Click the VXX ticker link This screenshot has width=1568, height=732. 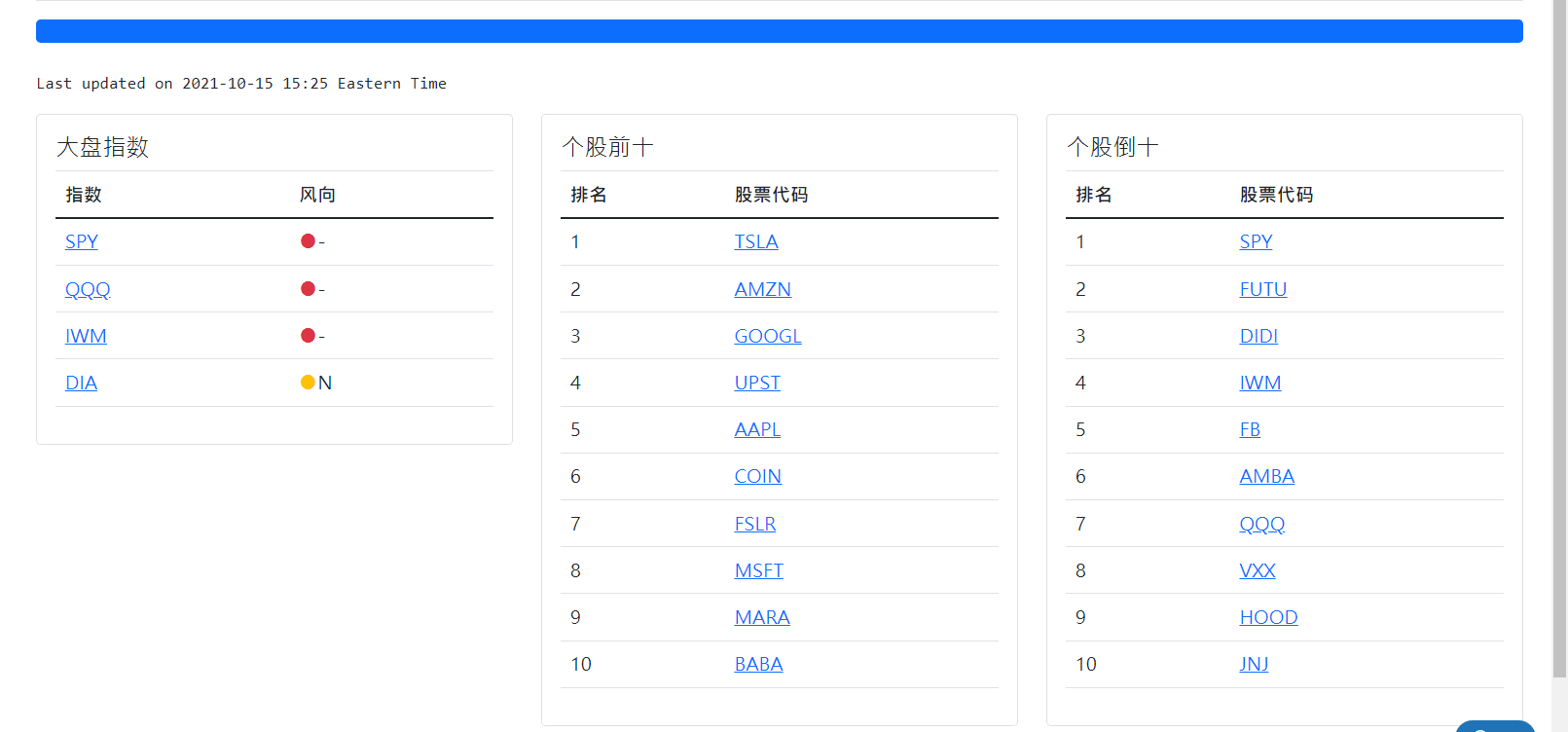(1258, 570)
